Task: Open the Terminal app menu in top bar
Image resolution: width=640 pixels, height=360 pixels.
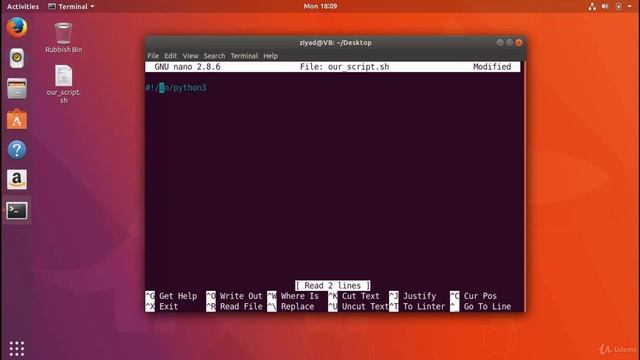Action: (71, 7)
